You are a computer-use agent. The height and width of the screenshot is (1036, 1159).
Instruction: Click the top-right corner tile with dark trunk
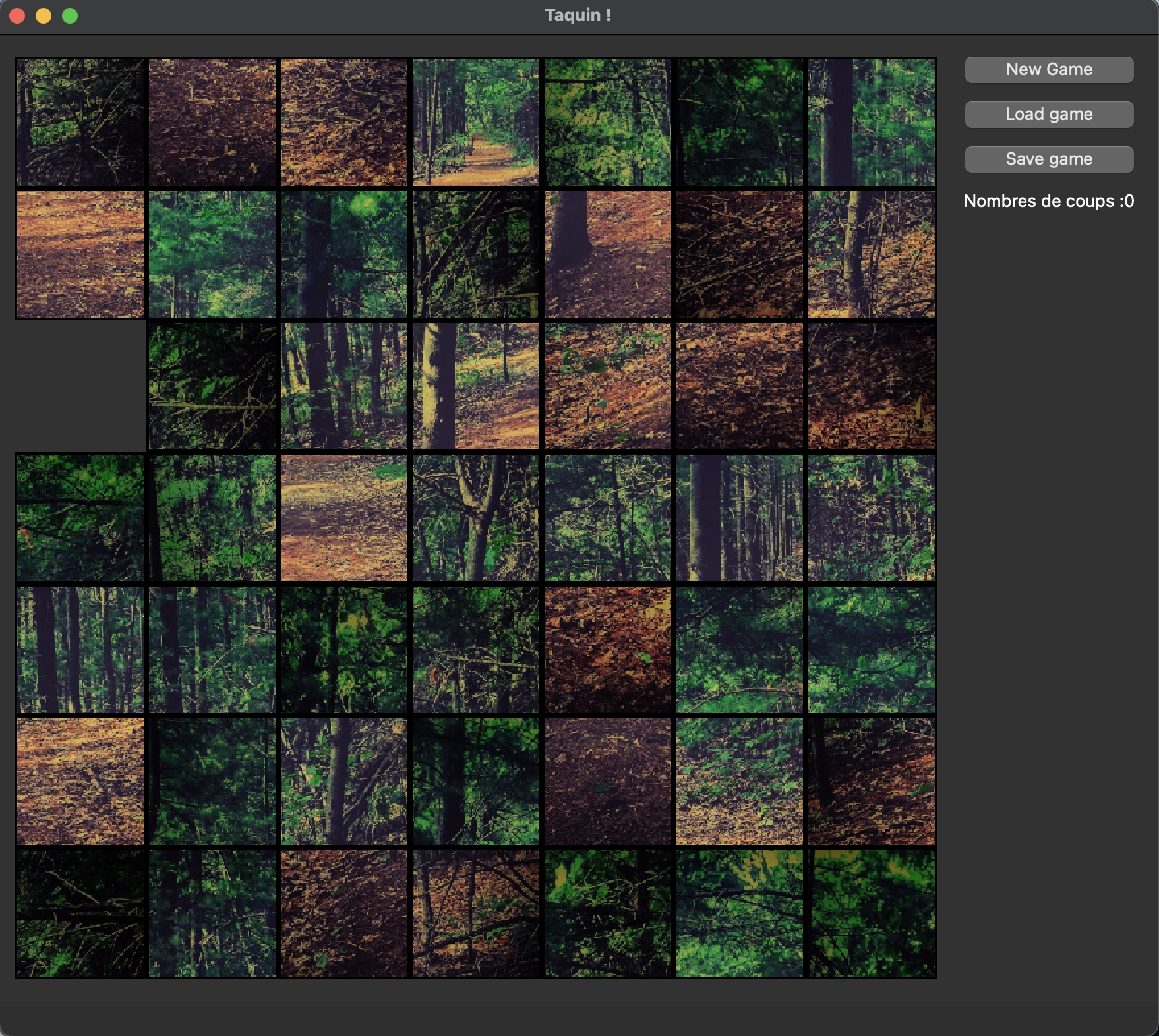point(871,123)
